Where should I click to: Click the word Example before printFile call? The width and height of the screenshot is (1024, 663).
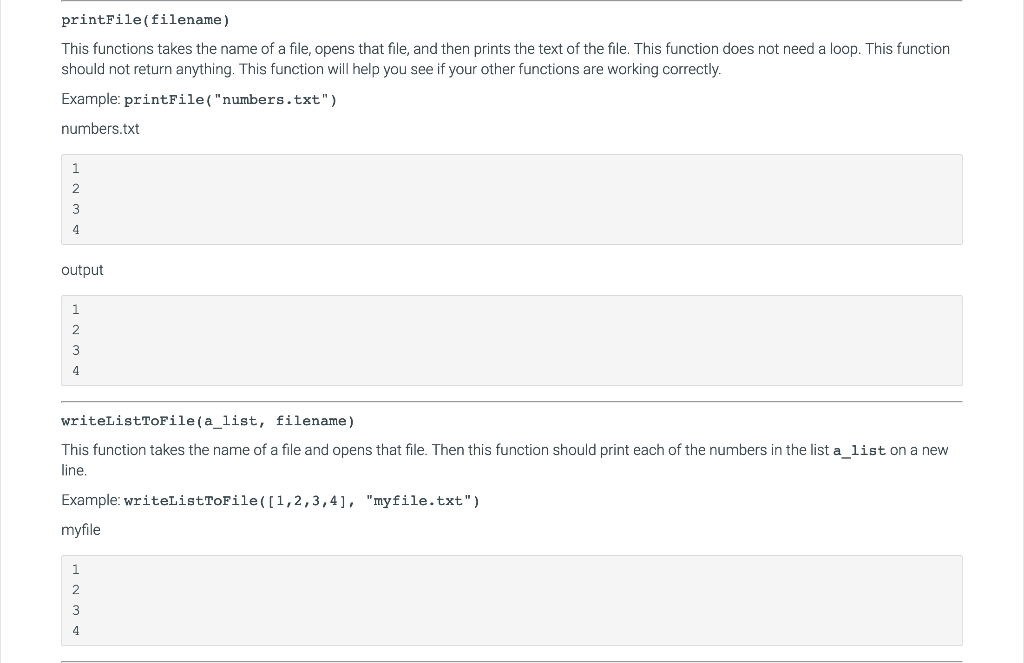[91, 99]
